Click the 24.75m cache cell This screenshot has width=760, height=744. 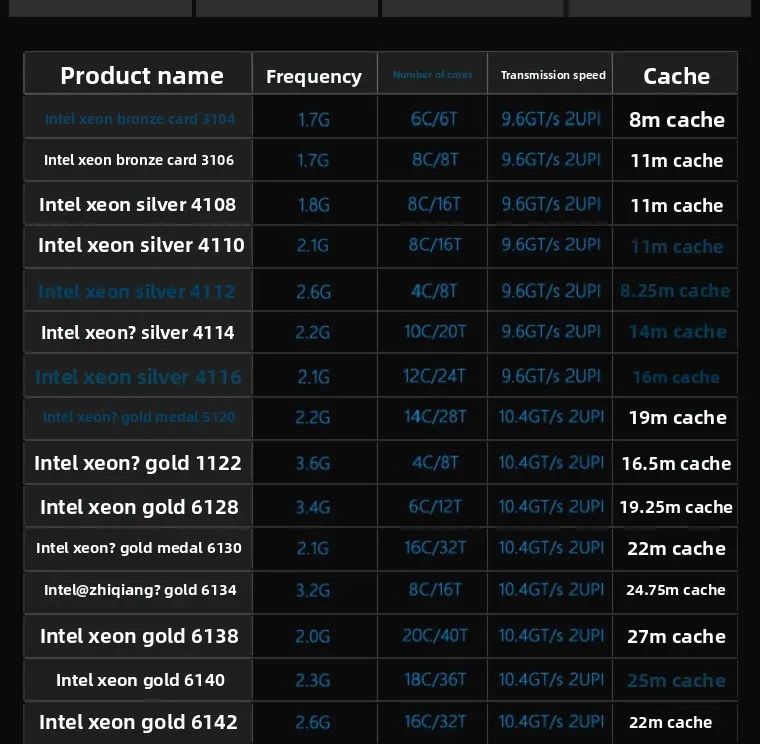(675, 590)
